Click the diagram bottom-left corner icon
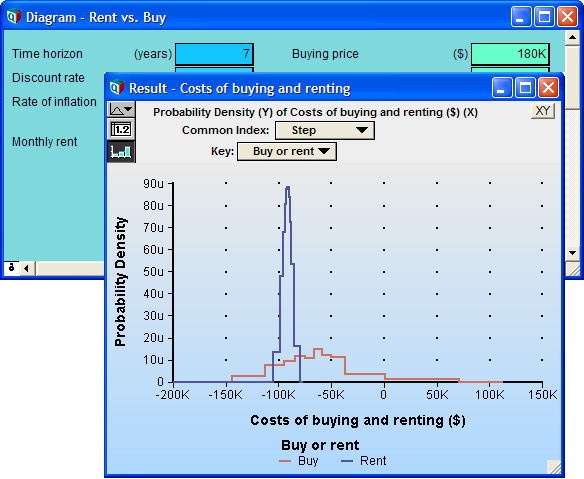Screen dimensions: 584x479 pos(12,268)
